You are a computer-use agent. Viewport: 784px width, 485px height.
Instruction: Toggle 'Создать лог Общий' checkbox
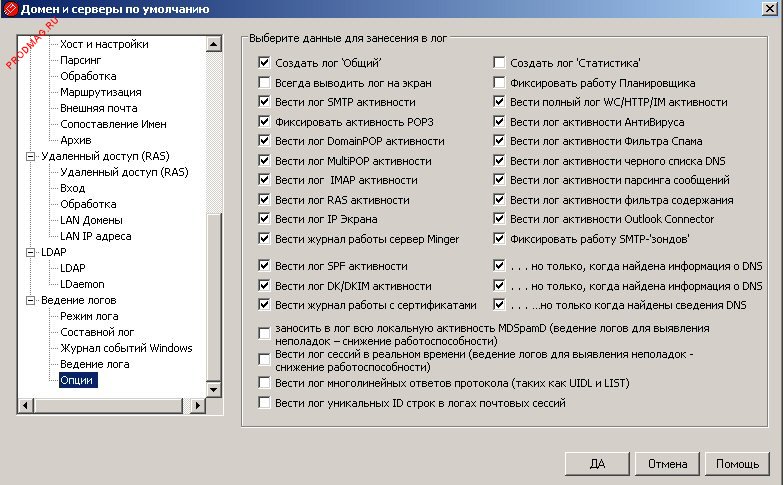point(265,63)
